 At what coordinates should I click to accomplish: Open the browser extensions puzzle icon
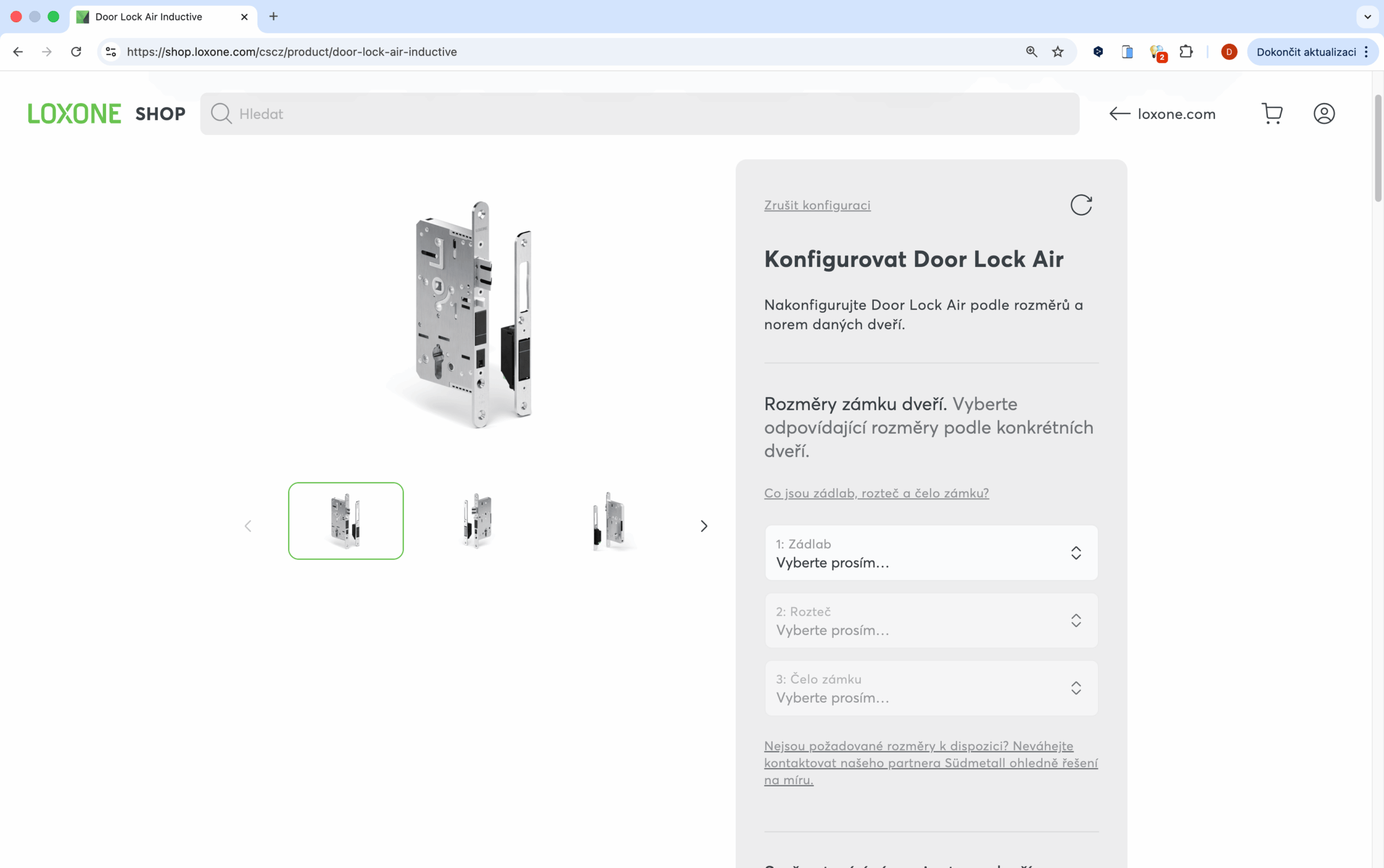coord(1185,52)
